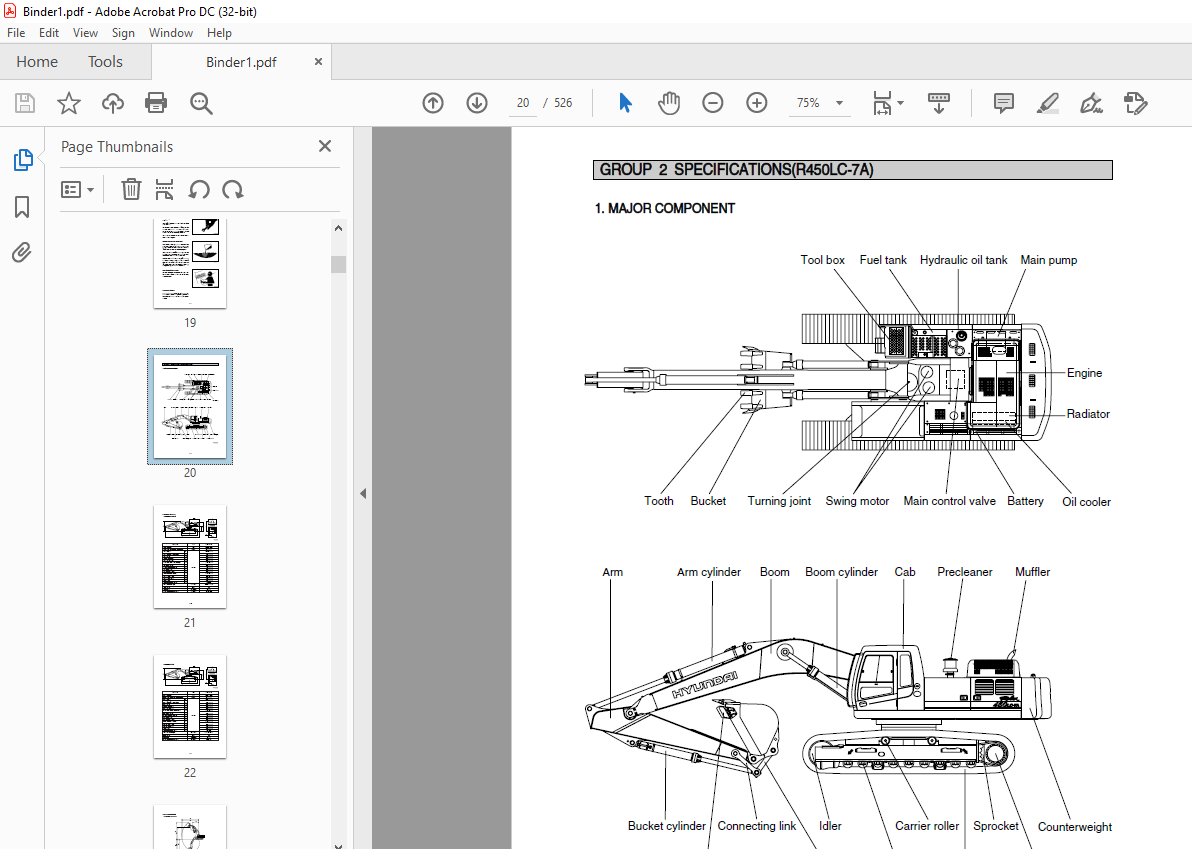This screenshot has width=1192, height=849.
Task: Activate the selection arrow tool
Action: (625, 103)
